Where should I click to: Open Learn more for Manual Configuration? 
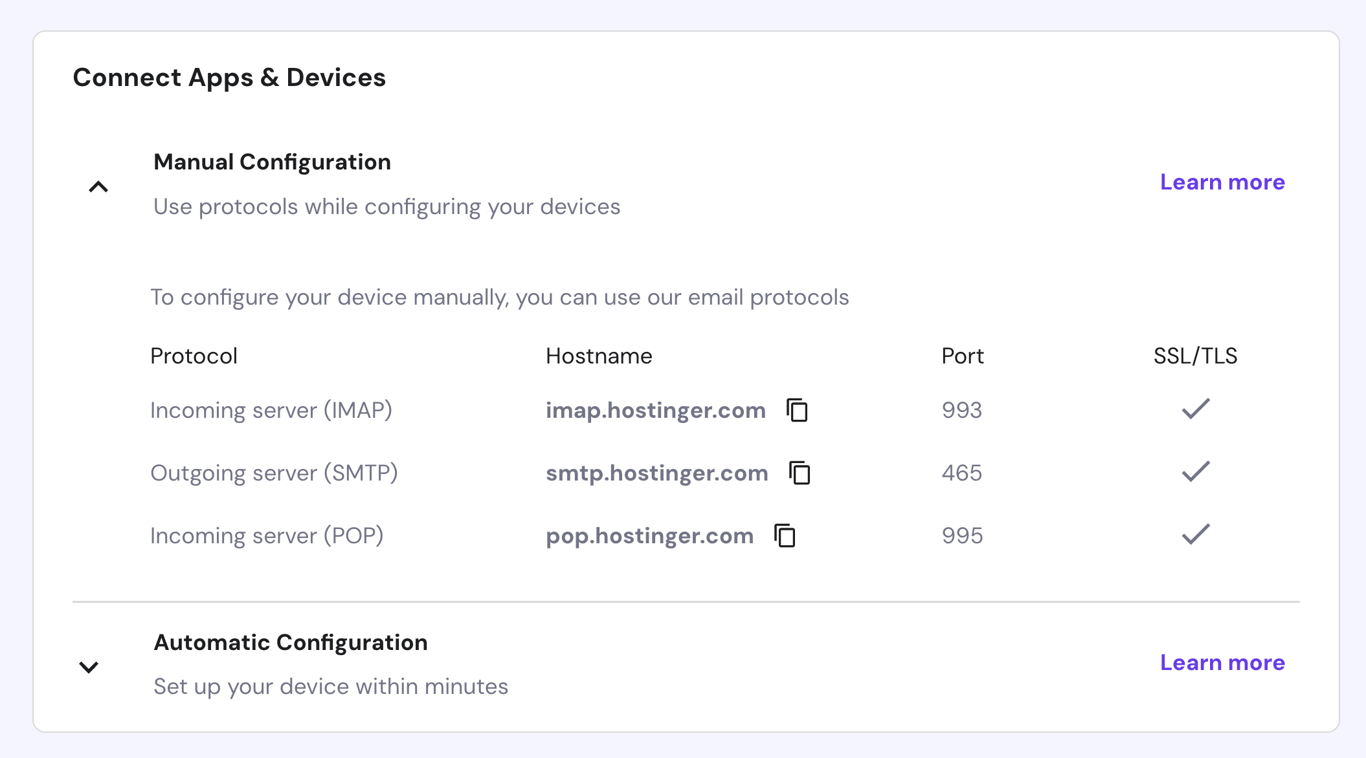(1222, 181)
